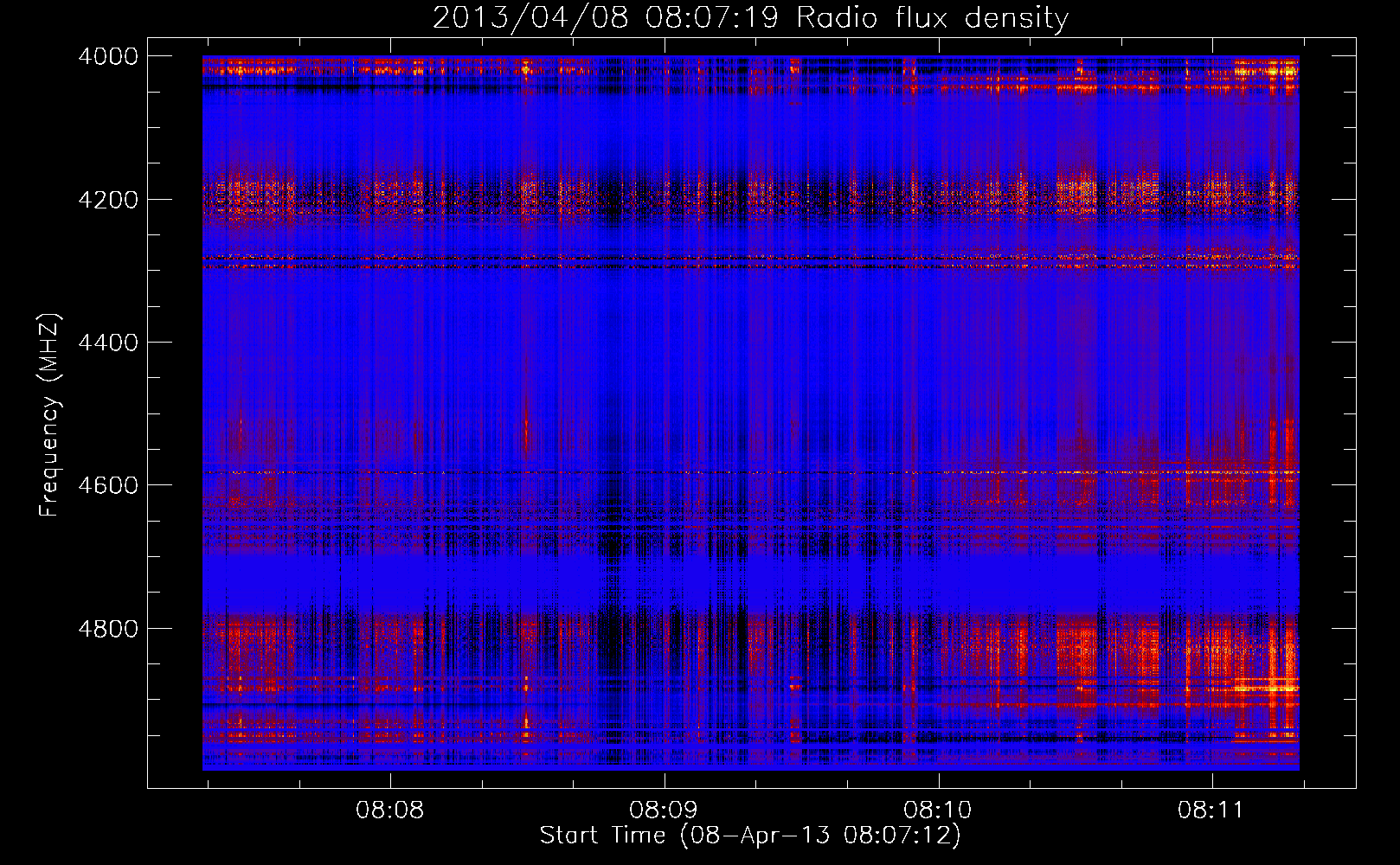Click the 08:09 time tick label
The width and height of the screenshot is (1400, 865).
pyautogui.click(x=664, y=811)
